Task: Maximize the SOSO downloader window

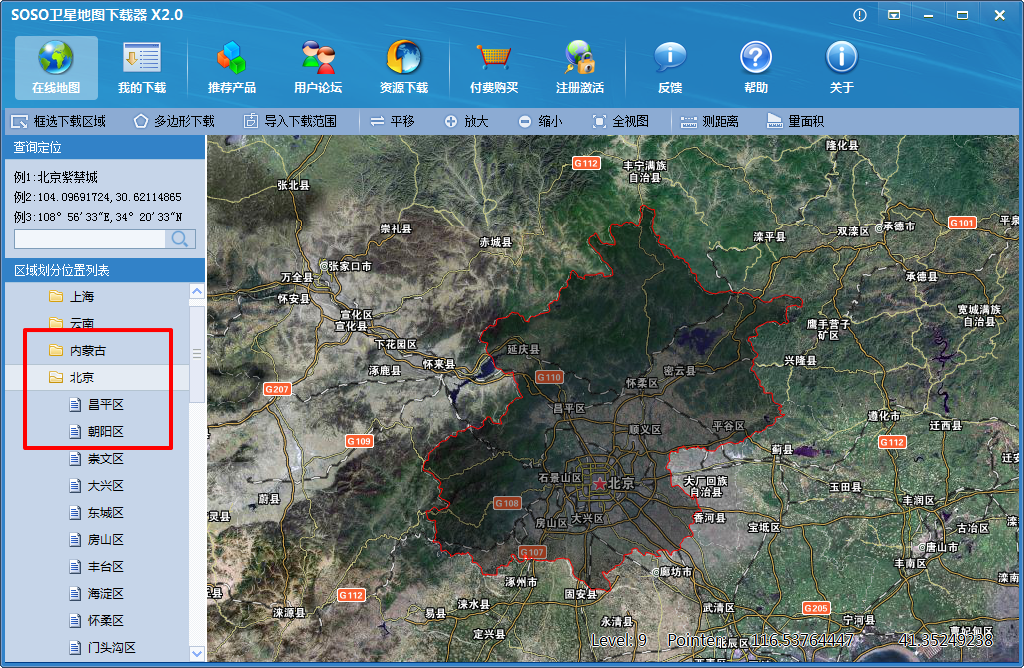Action: pyautogui.click(x=962, y=15)
